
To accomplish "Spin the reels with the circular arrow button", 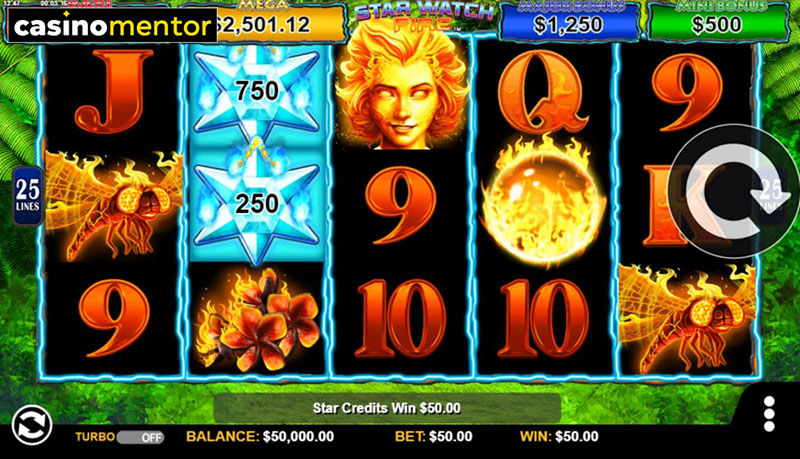I will click(x=734, y=191).
